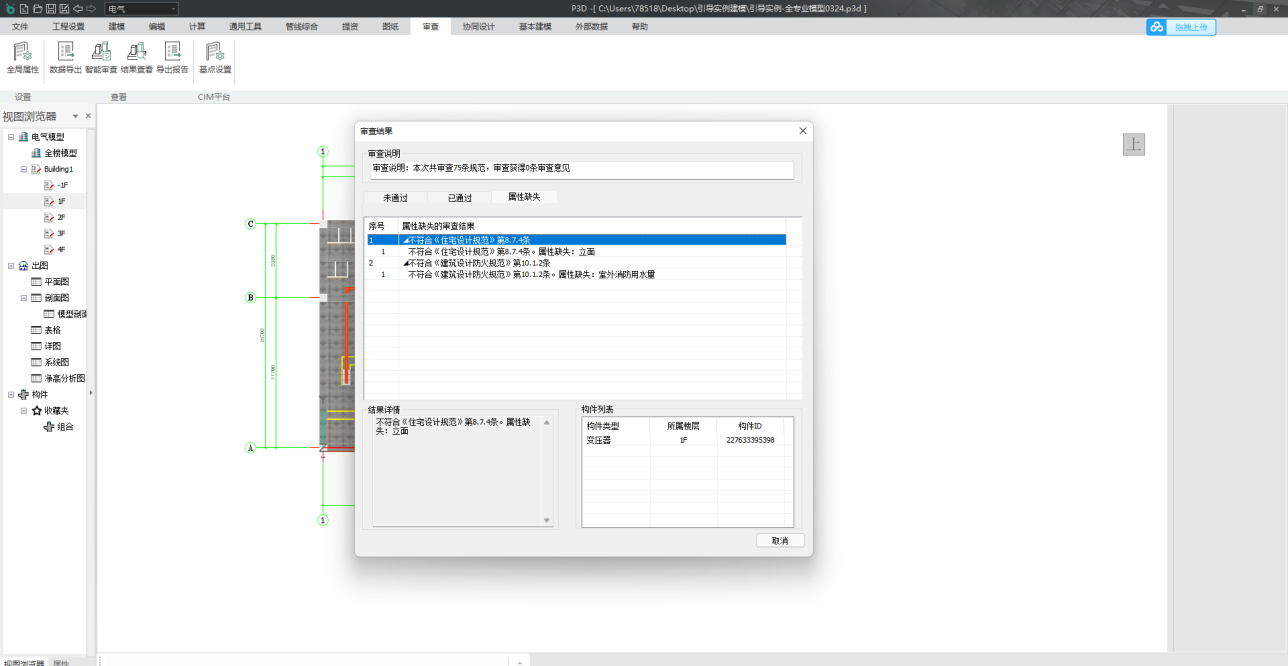Click the 数据导出 ribbon icon

[x=66, y=58]
